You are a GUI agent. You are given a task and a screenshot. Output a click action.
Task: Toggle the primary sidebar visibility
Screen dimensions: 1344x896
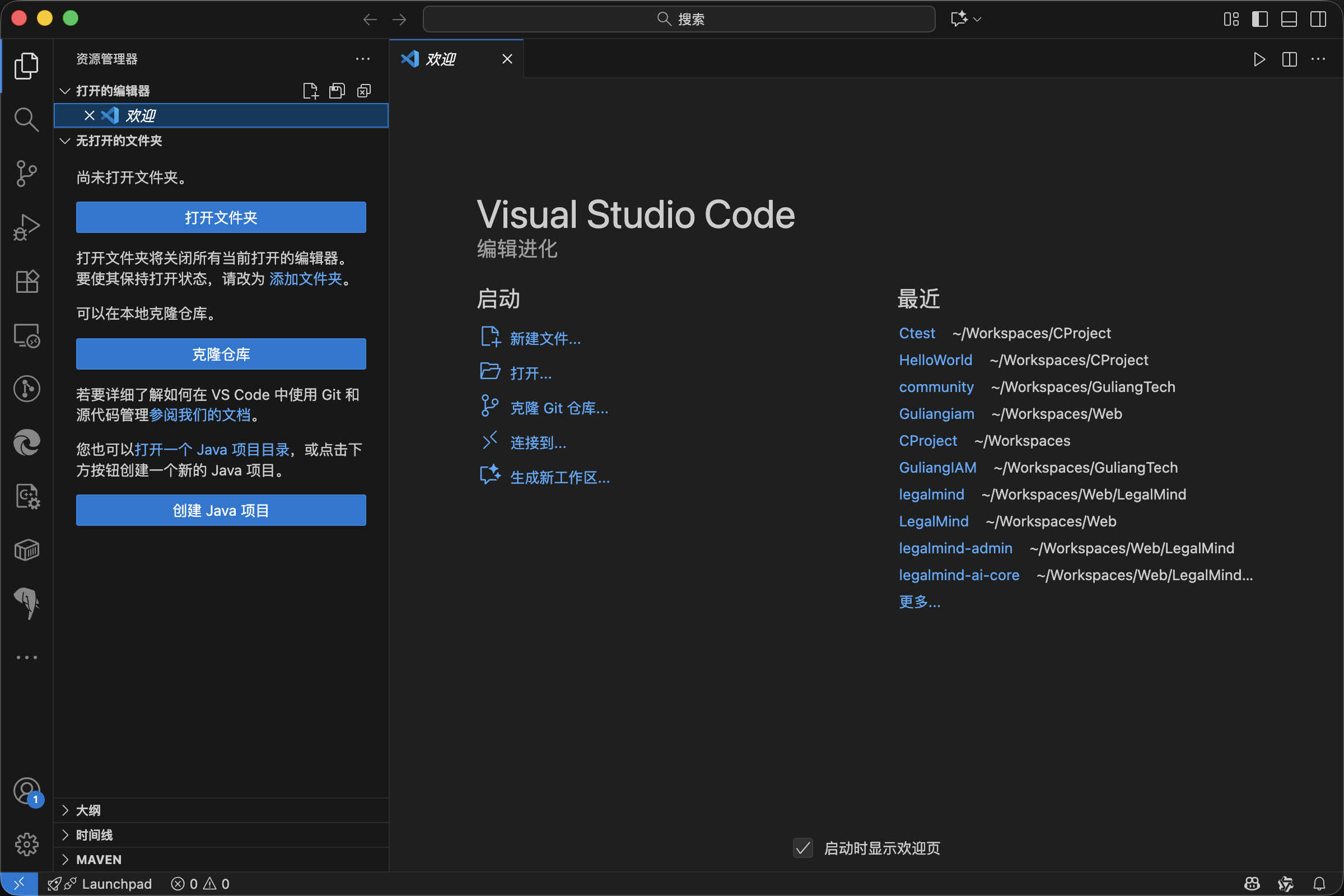[1259, 19]
